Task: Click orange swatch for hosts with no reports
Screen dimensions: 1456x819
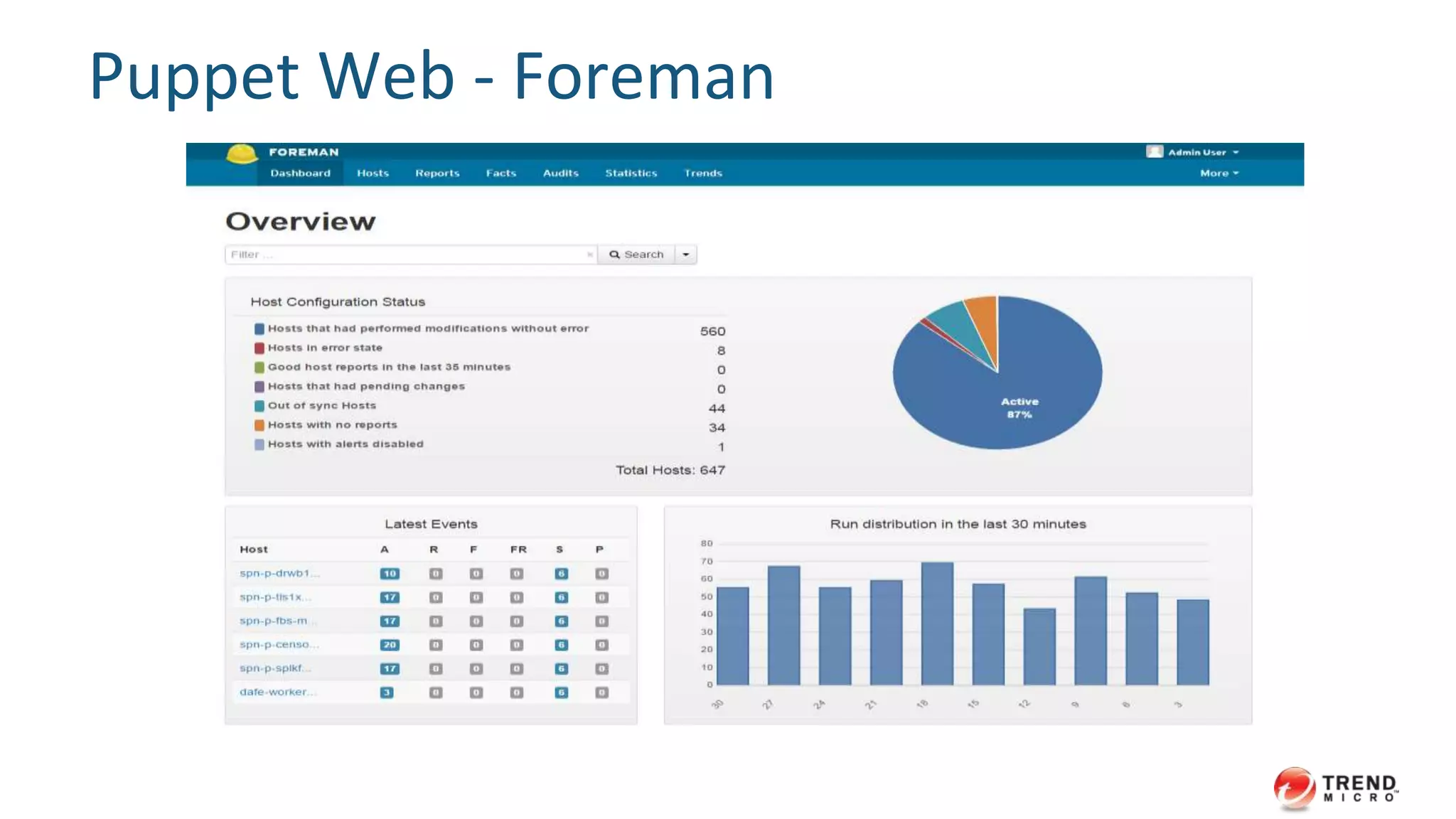Action: point(259,425)
